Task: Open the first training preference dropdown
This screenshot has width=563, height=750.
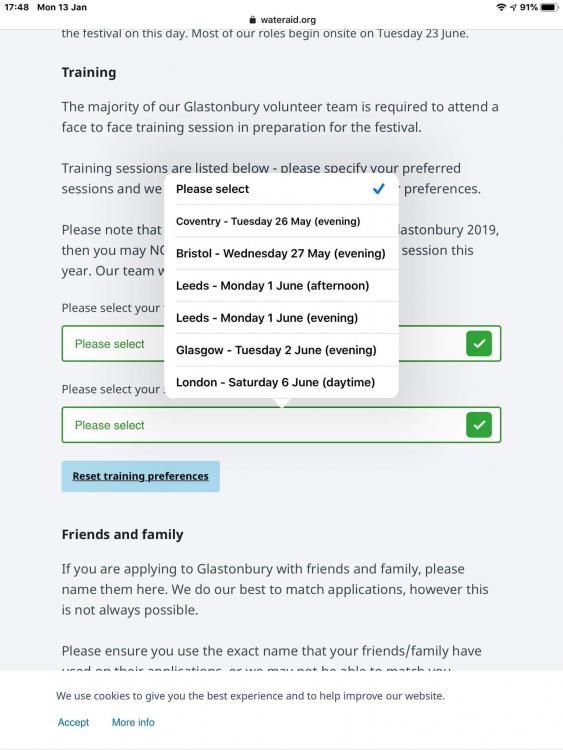Action: coord(281,343)
